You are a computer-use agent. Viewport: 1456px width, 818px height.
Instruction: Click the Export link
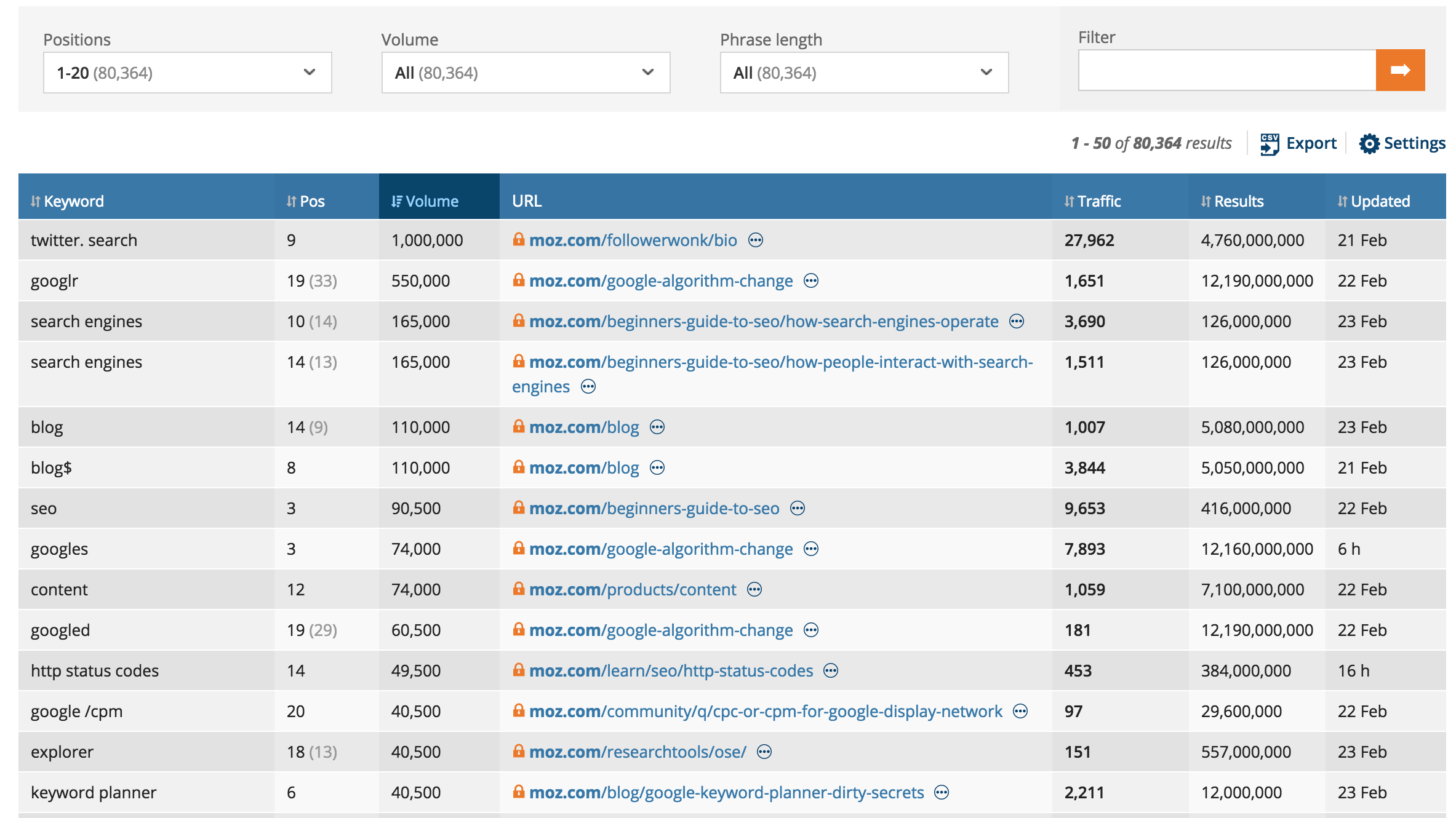pos(1311,143)
